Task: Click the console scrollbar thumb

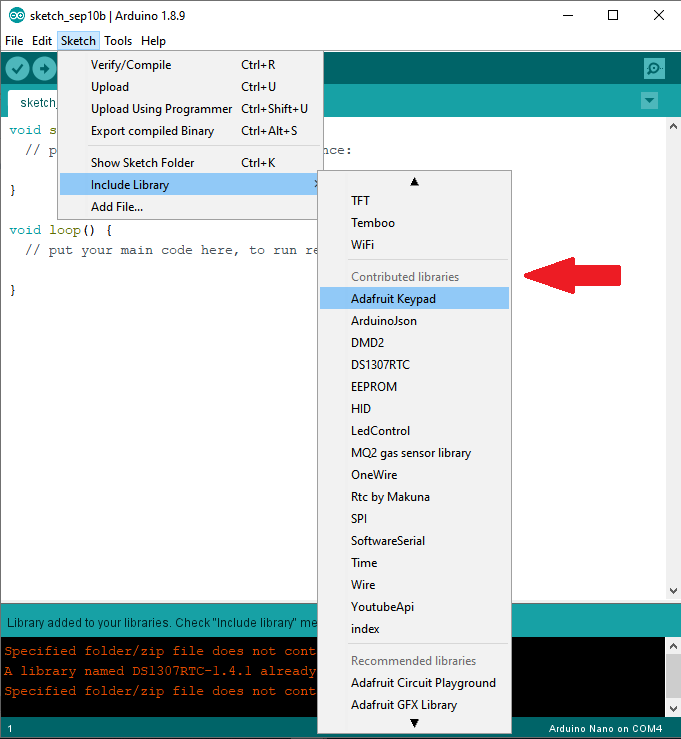Action: (x=673, y=676)
